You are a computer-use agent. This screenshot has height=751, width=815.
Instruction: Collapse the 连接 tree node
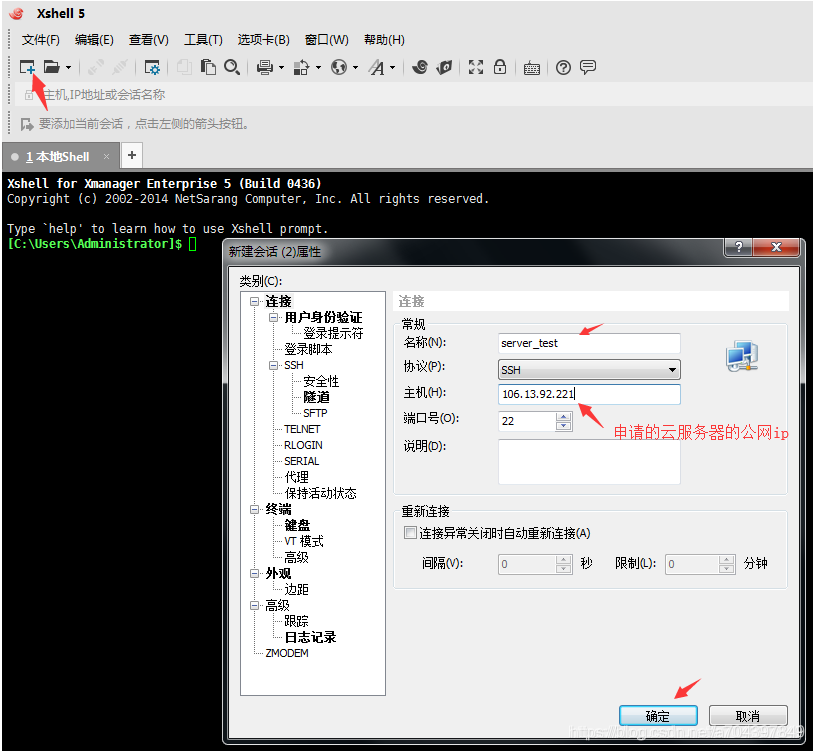tap(254, 301)
